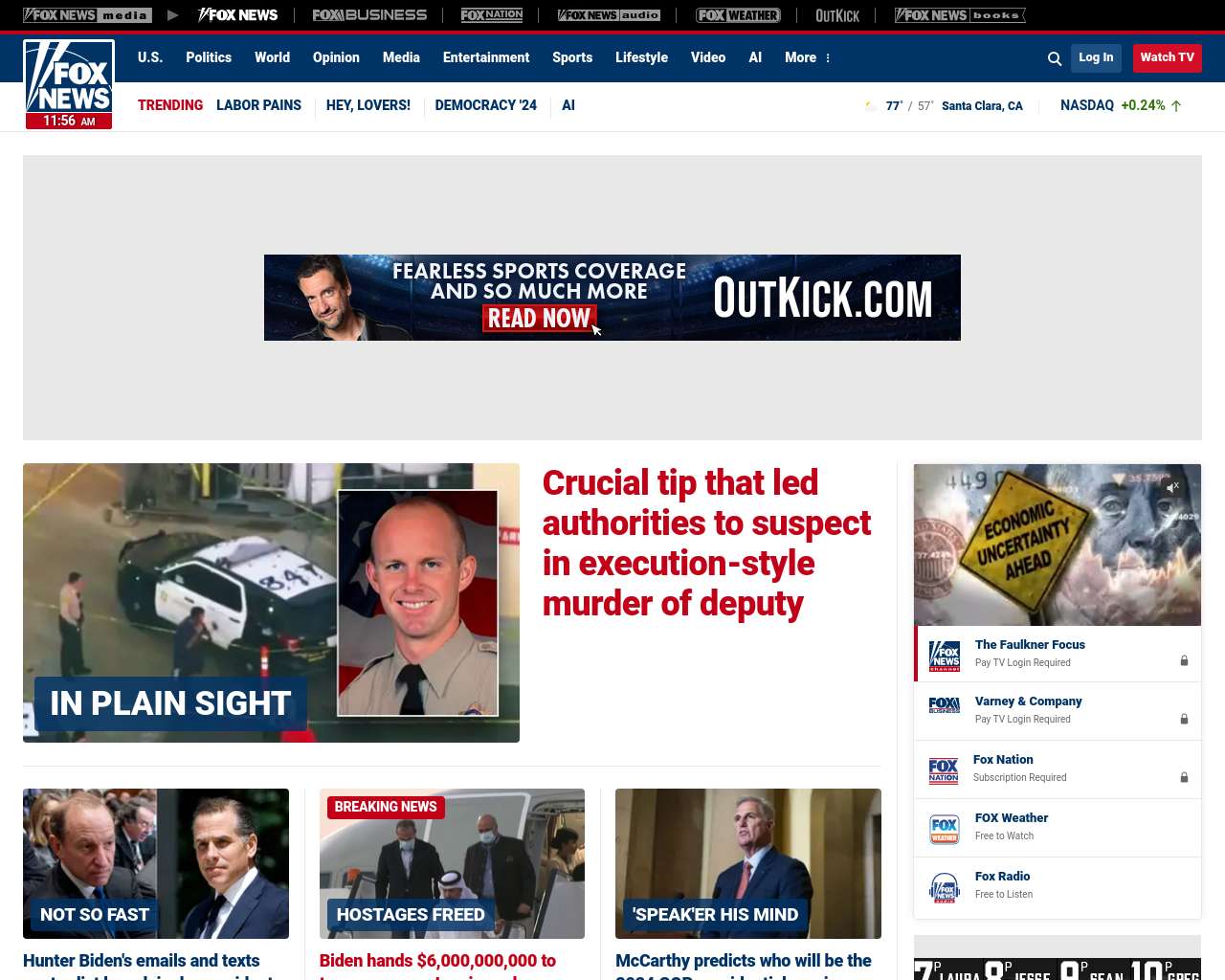Open McCarthy predicts headline
Image resolution: width=1225 pixels, height=980 pixels.
tap(744, 964)
